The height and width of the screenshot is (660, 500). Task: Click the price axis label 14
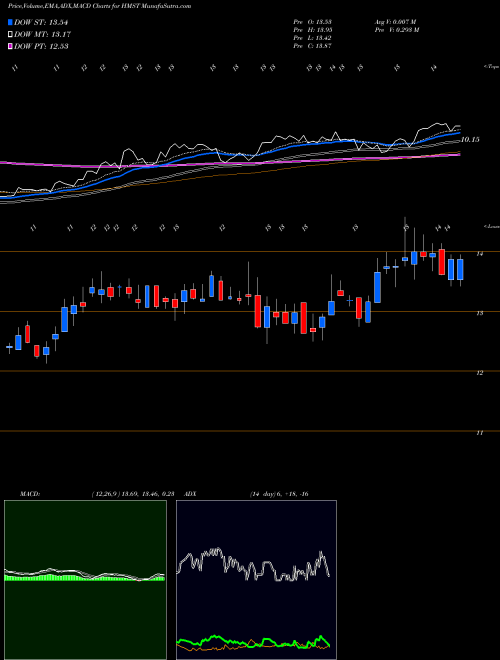click(x=479, y=253)
